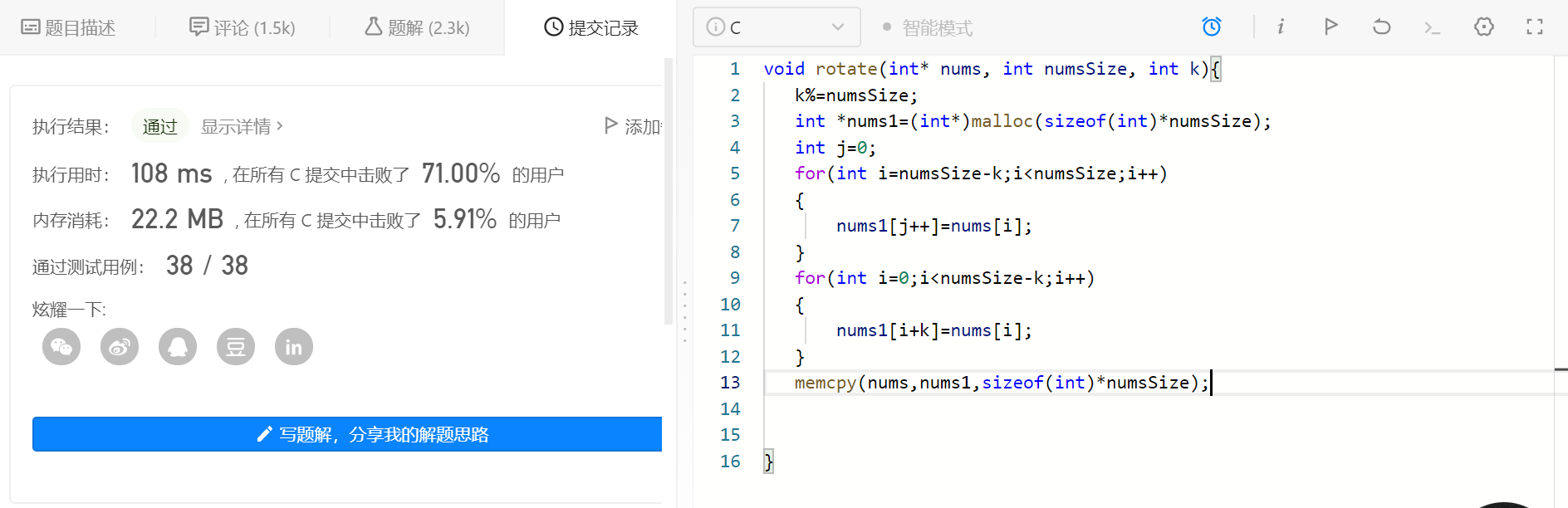Click 显示详情 to show details

[x=242, y=126]
